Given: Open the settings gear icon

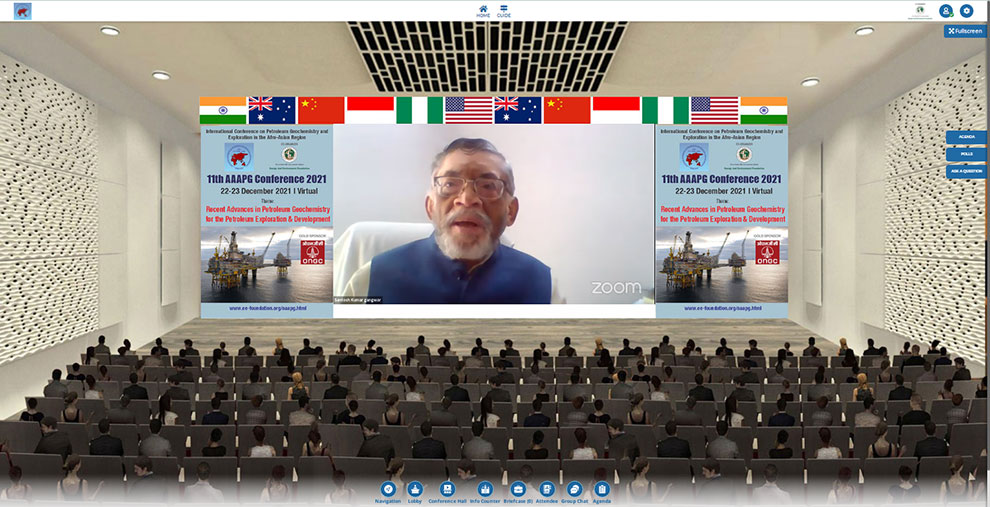Looking at the screenshot, I should [x=966, y=11].
